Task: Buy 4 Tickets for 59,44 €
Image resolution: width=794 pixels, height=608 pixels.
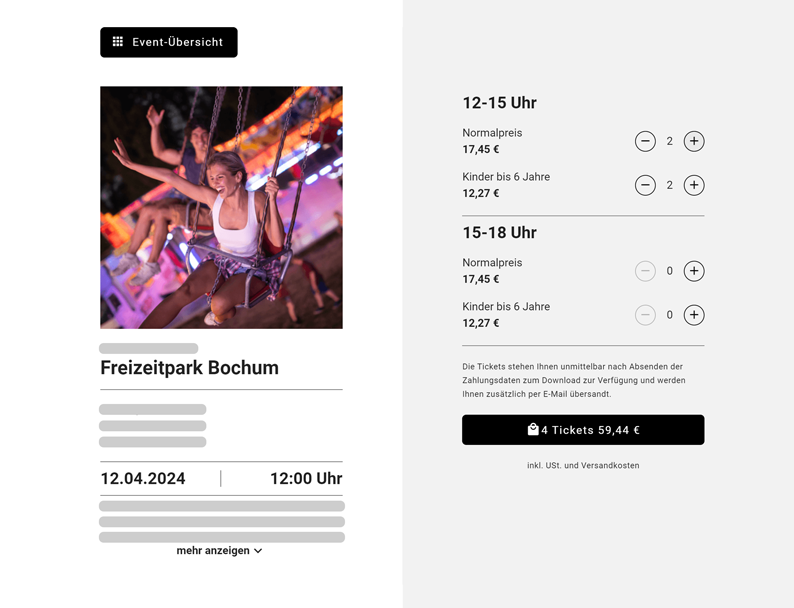Action: point(583,430)
